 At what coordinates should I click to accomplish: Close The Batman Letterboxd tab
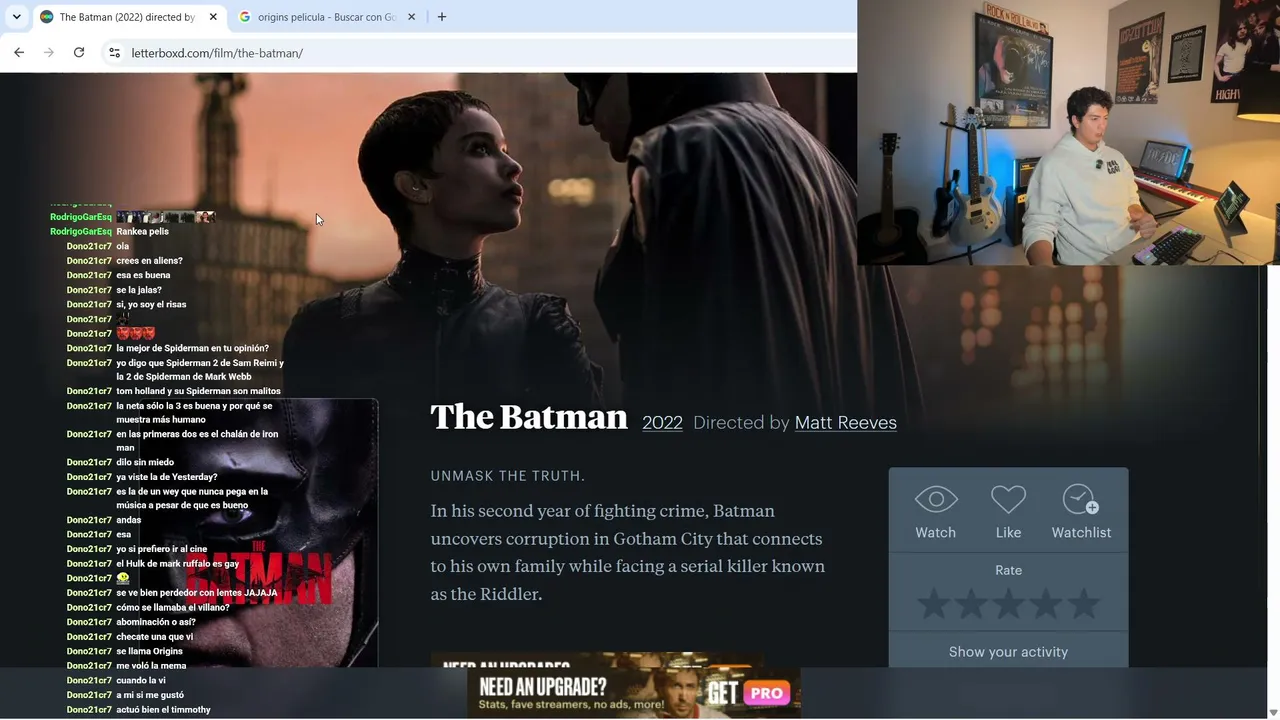point(213,17)
